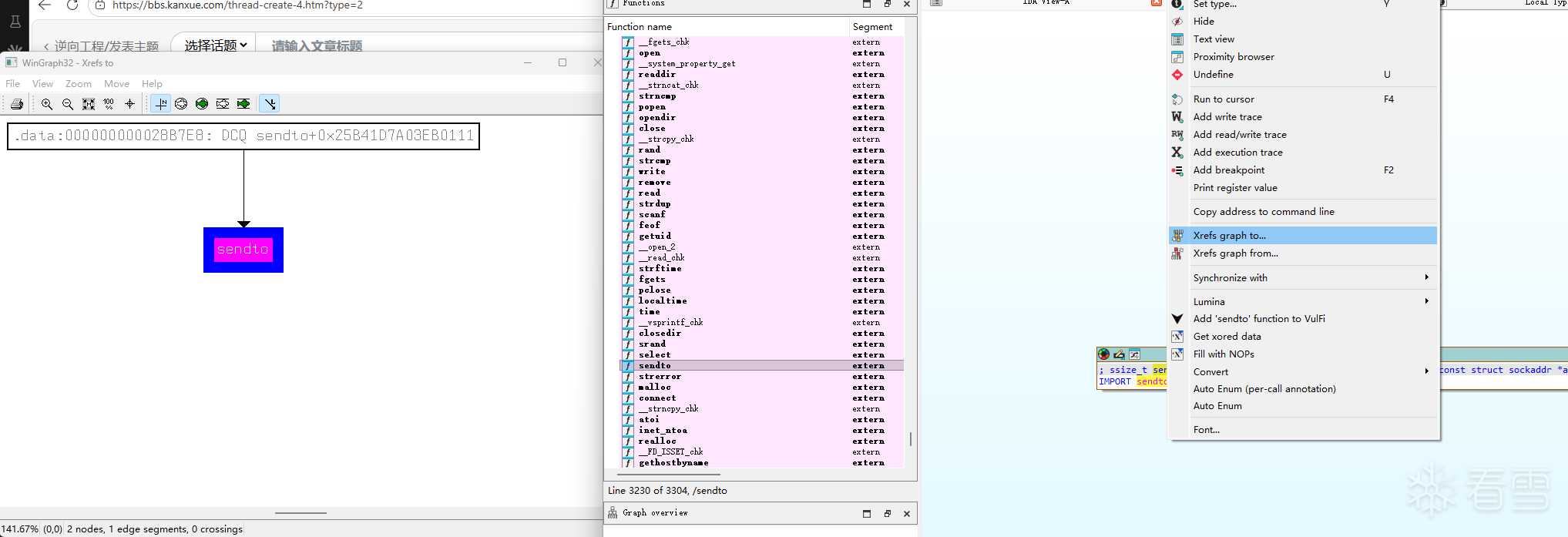Screen dimensions: 1568x537
Task: Open the WinGraph32 View menu
Action: point(43,83)
